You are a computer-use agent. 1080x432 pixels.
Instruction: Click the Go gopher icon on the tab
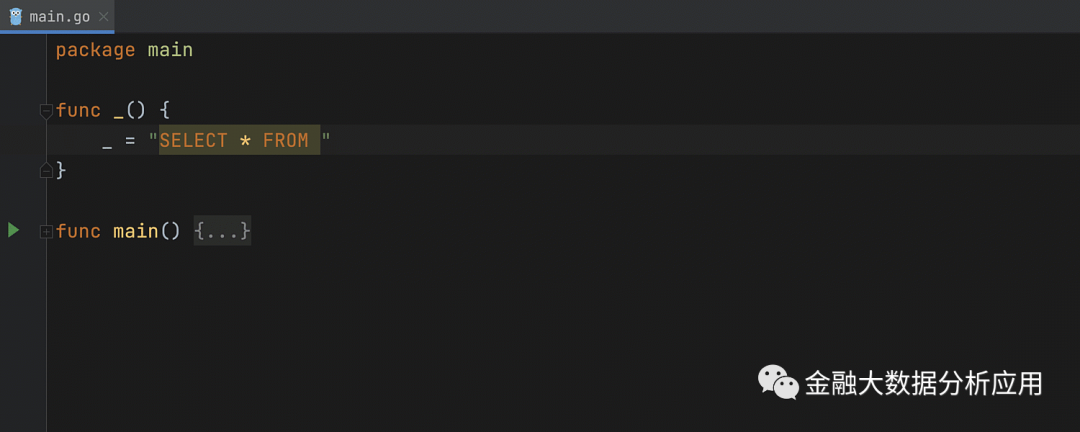pyautogui.click(x=16, y=16)
